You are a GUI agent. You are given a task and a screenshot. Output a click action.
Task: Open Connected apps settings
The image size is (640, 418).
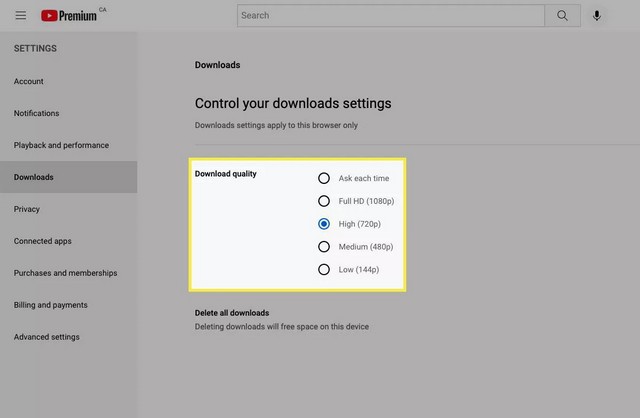tap(69, 241)
